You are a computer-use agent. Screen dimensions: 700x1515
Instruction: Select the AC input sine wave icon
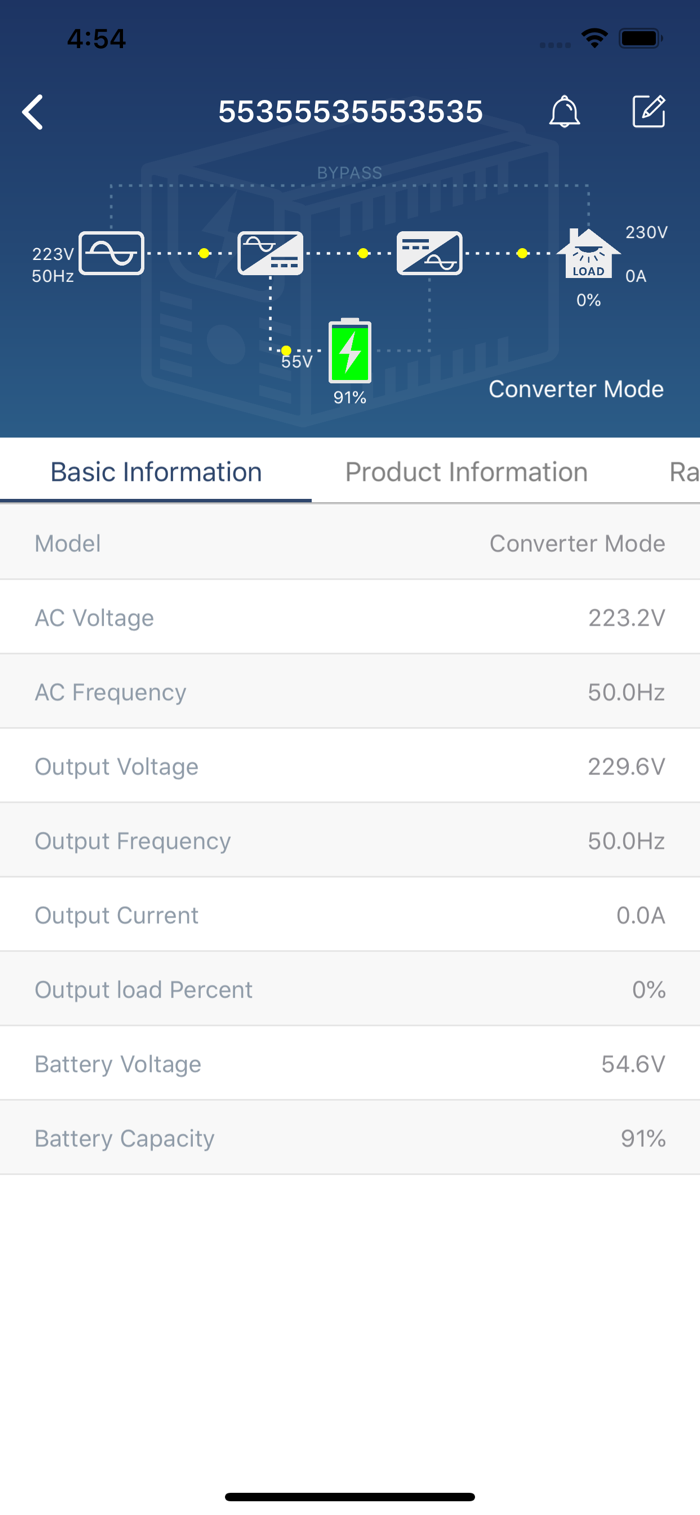(111, 253)
